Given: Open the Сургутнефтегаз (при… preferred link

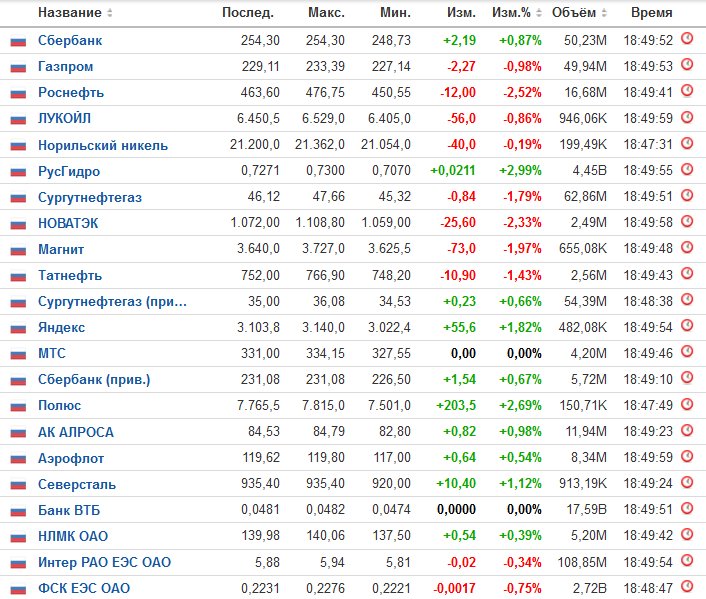Looking at the screenshot, I should click(x=112, y=301).
